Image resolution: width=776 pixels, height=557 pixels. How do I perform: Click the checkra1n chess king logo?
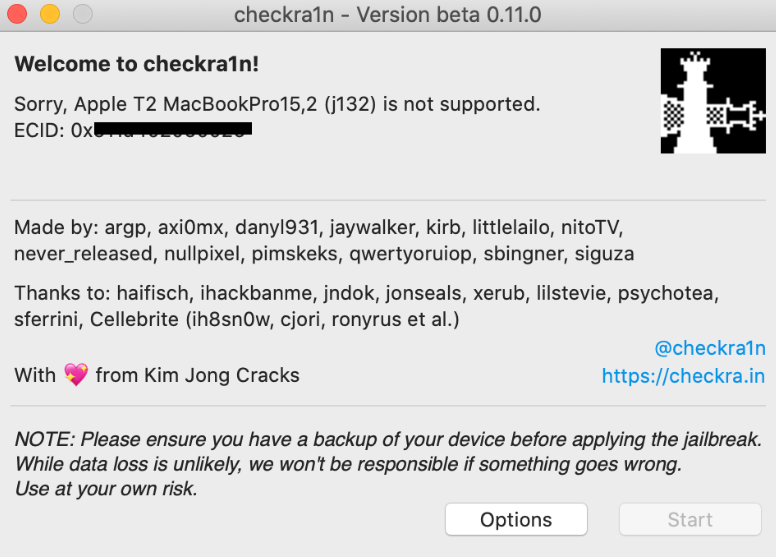[713, 101]
